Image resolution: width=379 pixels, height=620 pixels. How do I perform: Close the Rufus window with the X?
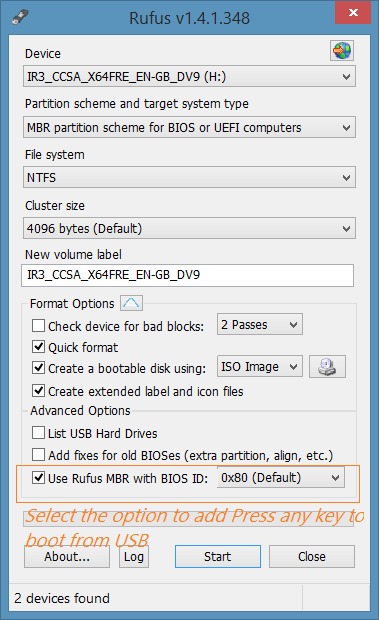coord(353,12)
